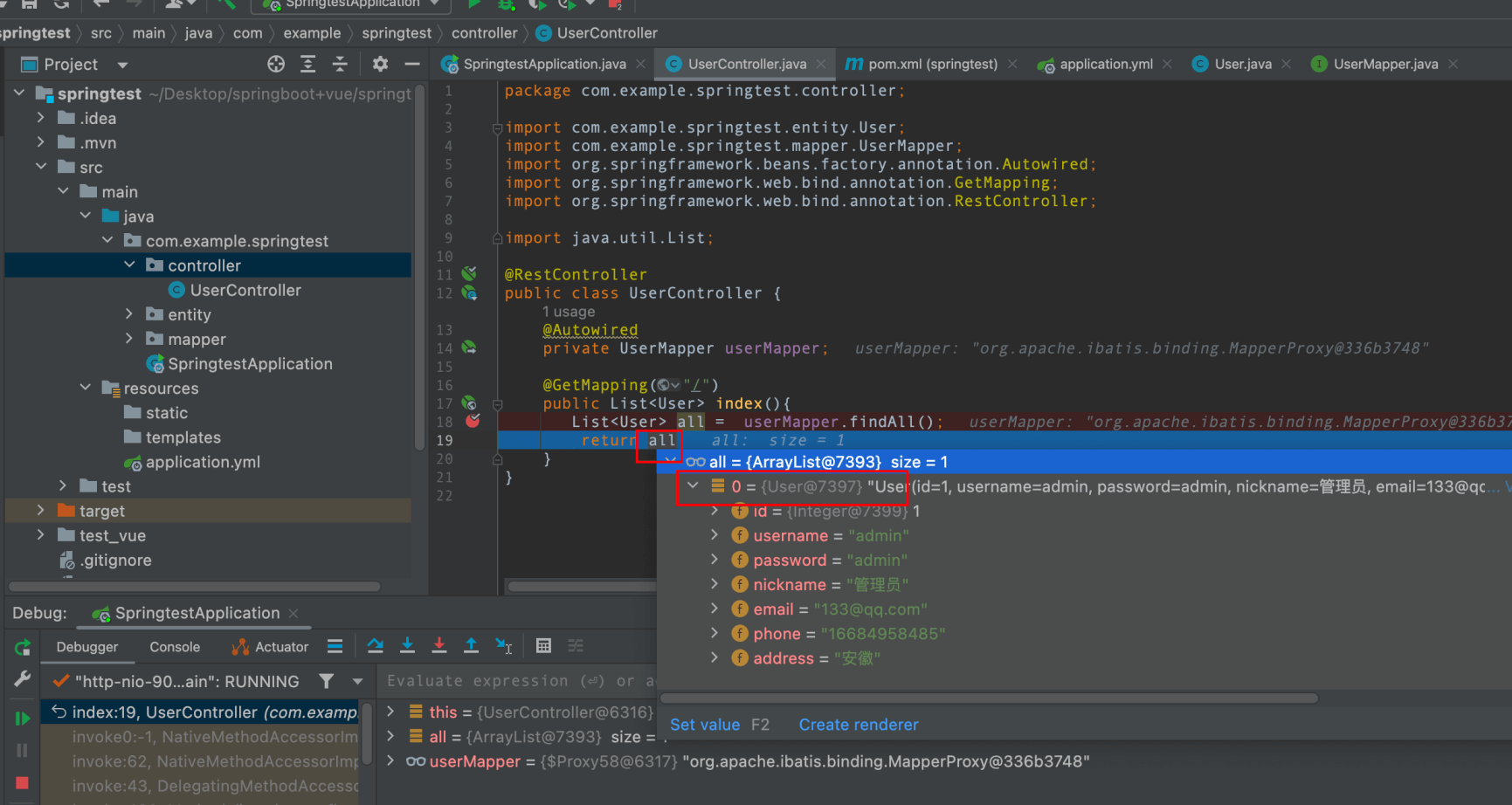The height and width of the screenshot is (805, 1512).
Task: Click 'controller' in the breadcrumb
Action: [x=484, y=32]
